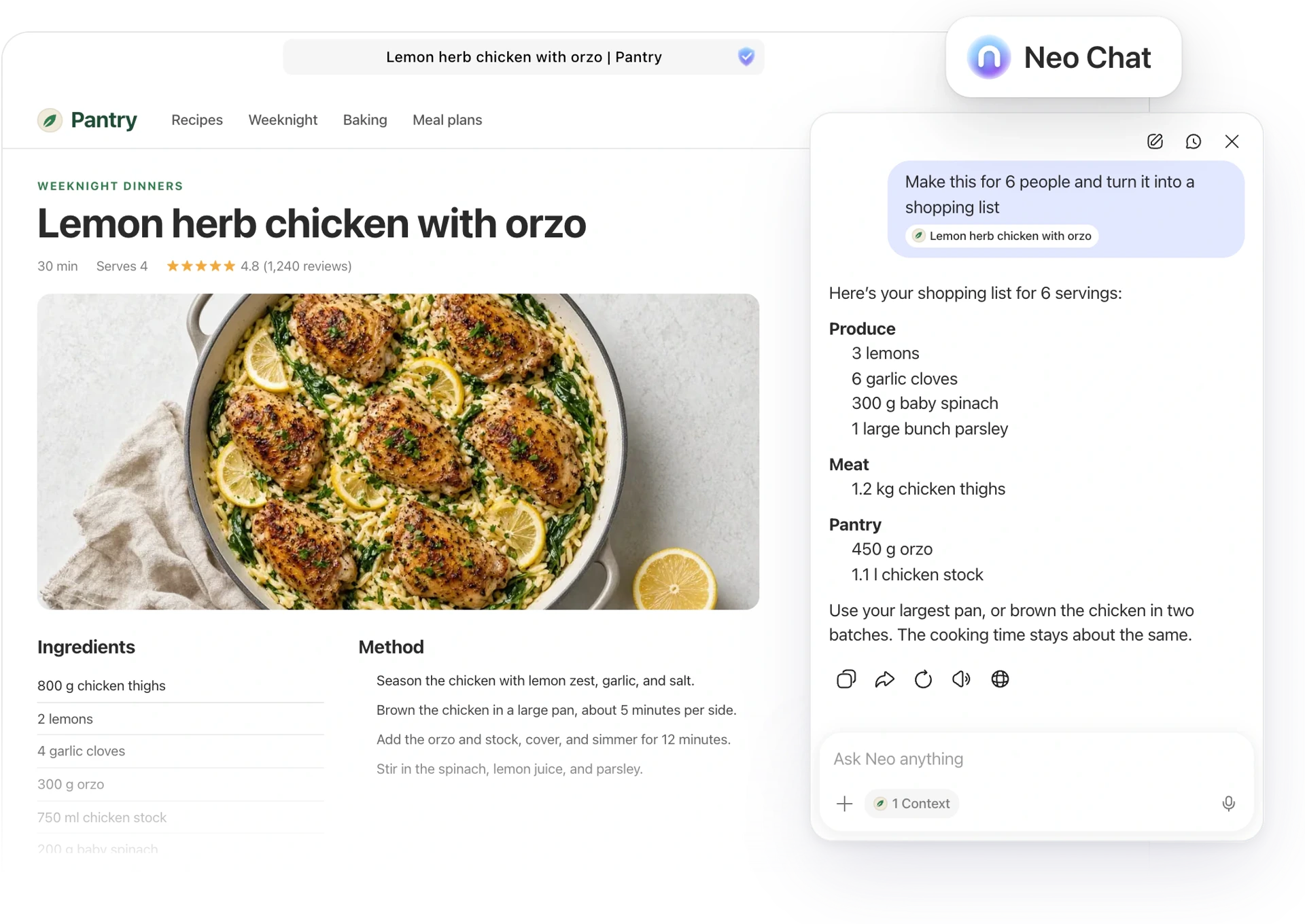1305x924 pixels.
Task: Click the address bar page title
Action: [x=523, y=57]
